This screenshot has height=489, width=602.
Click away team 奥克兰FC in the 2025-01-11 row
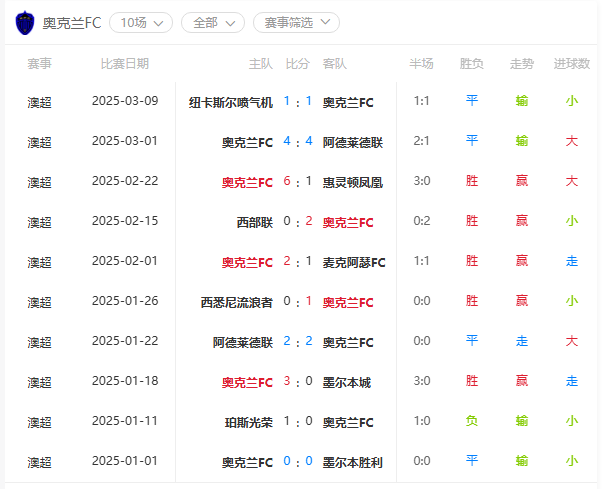pos(348,423)
